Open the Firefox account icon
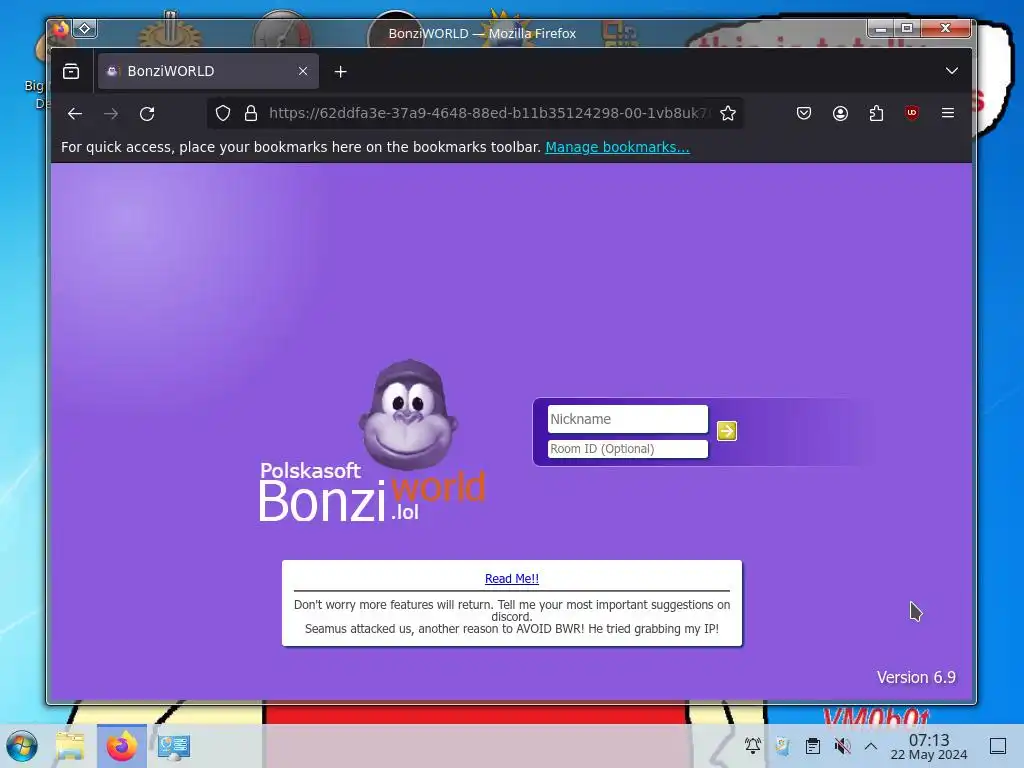1024x768 pixels. click(840, 114)
